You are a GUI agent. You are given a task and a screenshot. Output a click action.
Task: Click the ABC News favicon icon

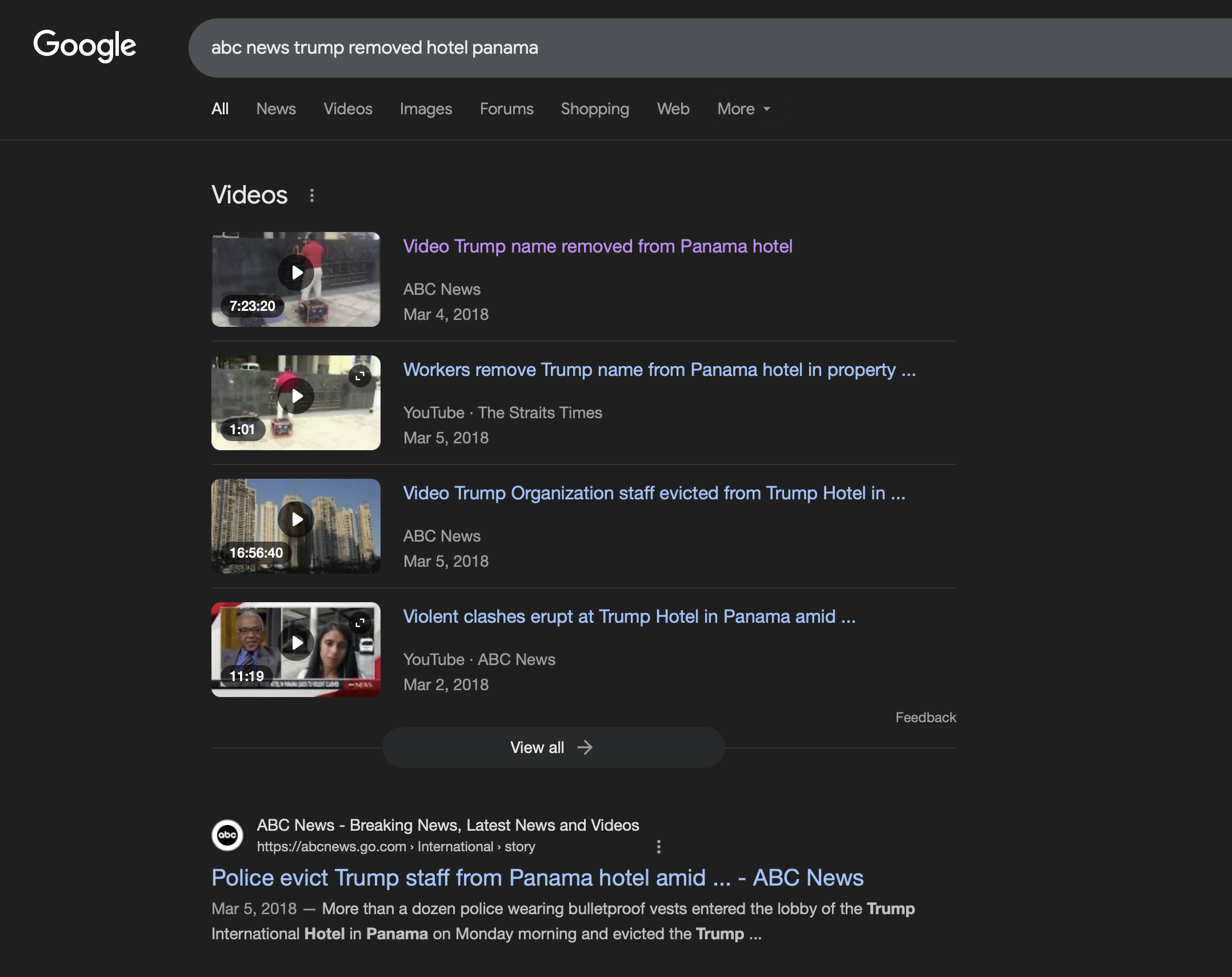(227, 835)
